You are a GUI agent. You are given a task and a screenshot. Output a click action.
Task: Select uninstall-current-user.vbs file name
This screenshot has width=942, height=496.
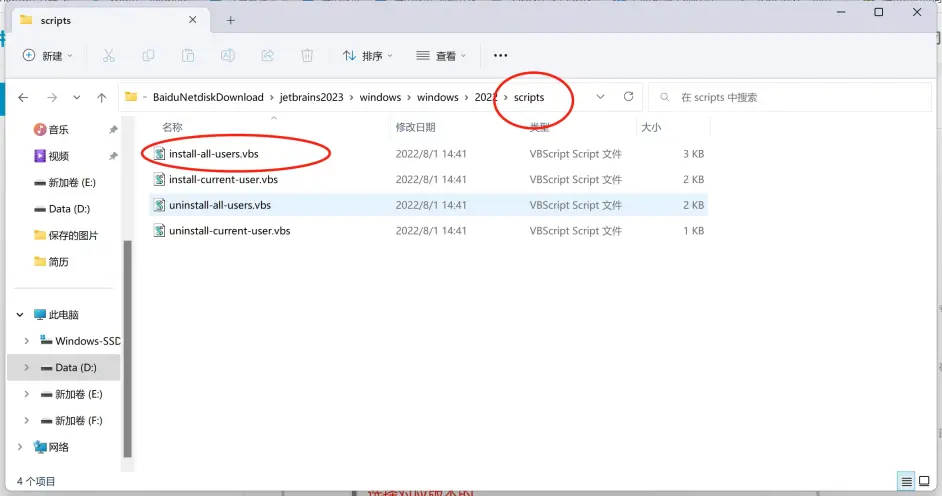(x=229, y=231)
